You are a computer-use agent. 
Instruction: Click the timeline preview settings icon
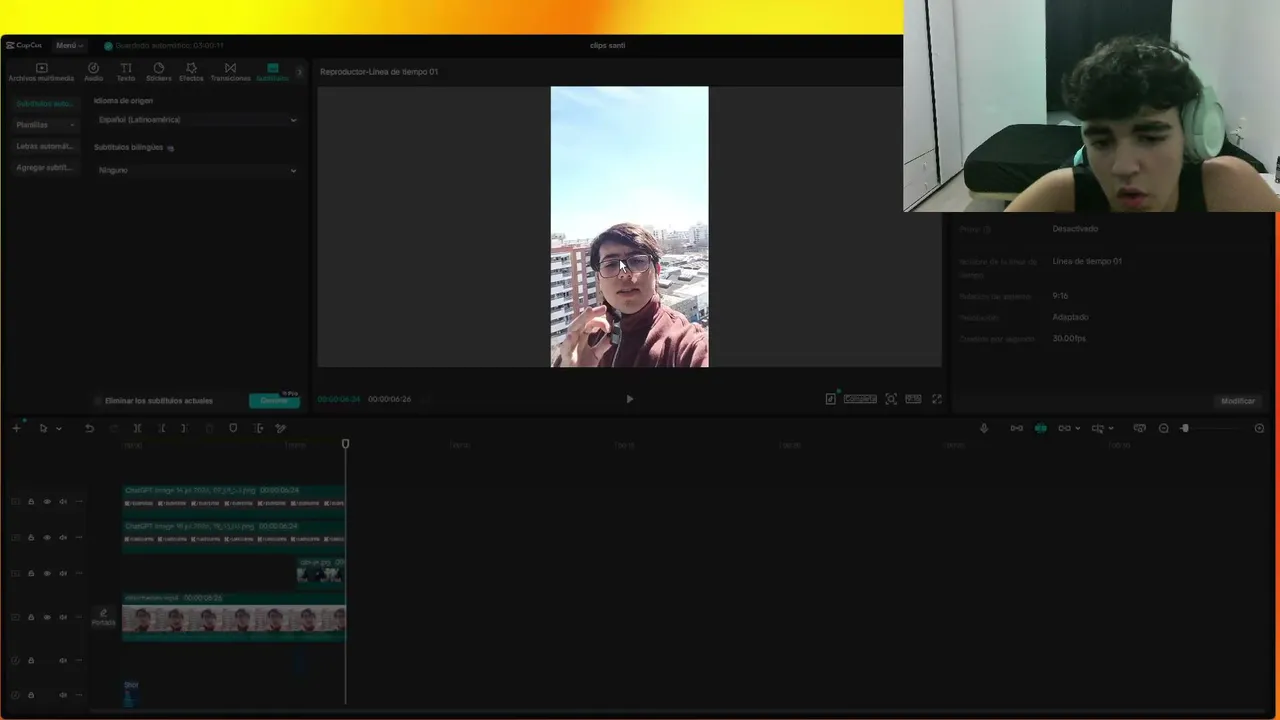tap(1139, 428)
